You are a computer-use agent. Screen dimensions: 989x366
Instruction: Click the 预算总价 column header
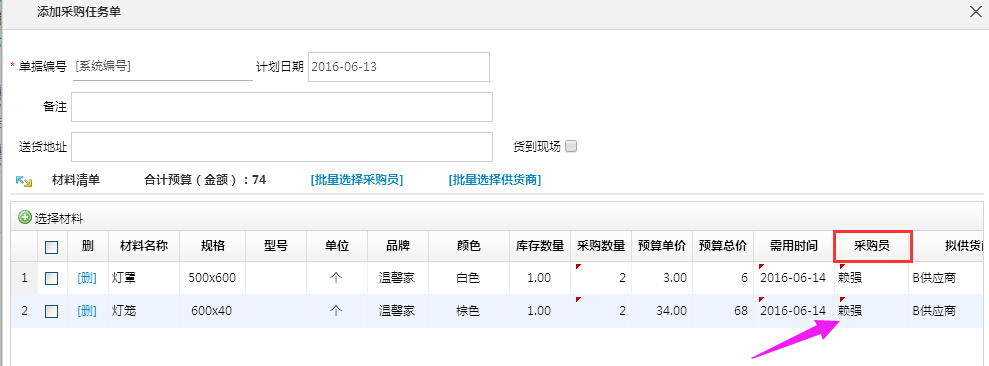723,246
